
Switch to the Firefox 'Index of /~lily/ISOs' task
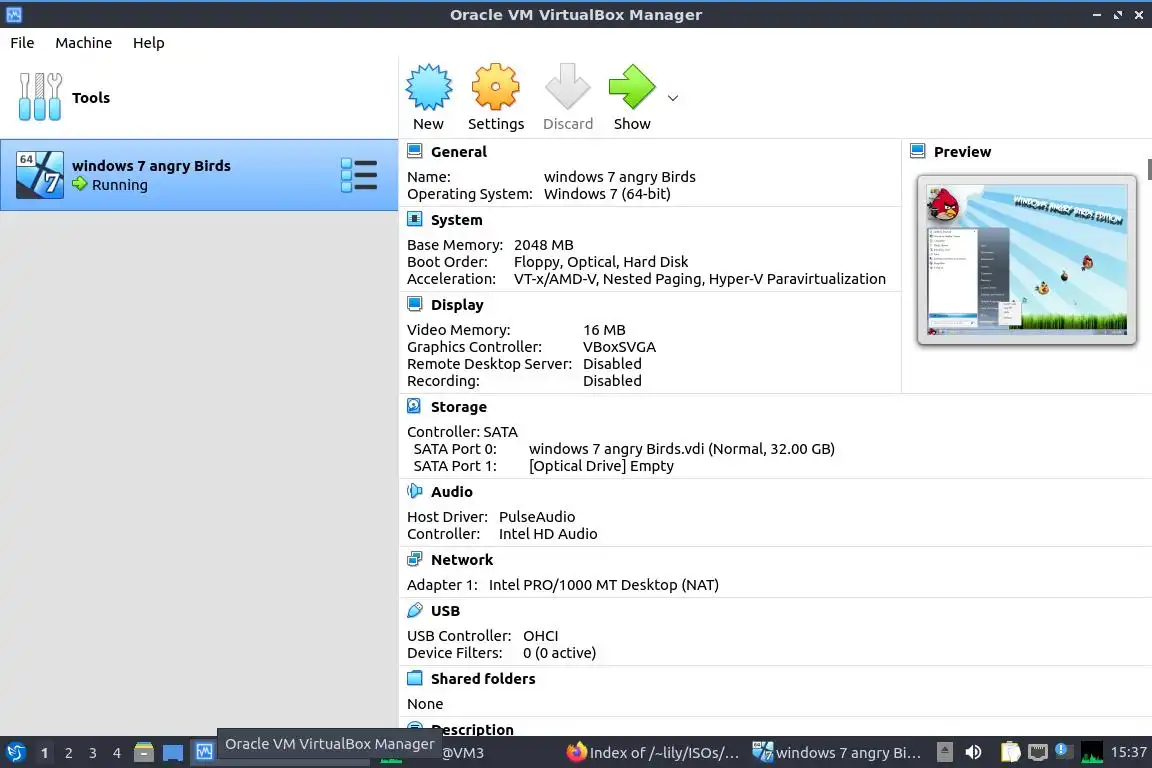pyautogui.click(x=652, y=753)
